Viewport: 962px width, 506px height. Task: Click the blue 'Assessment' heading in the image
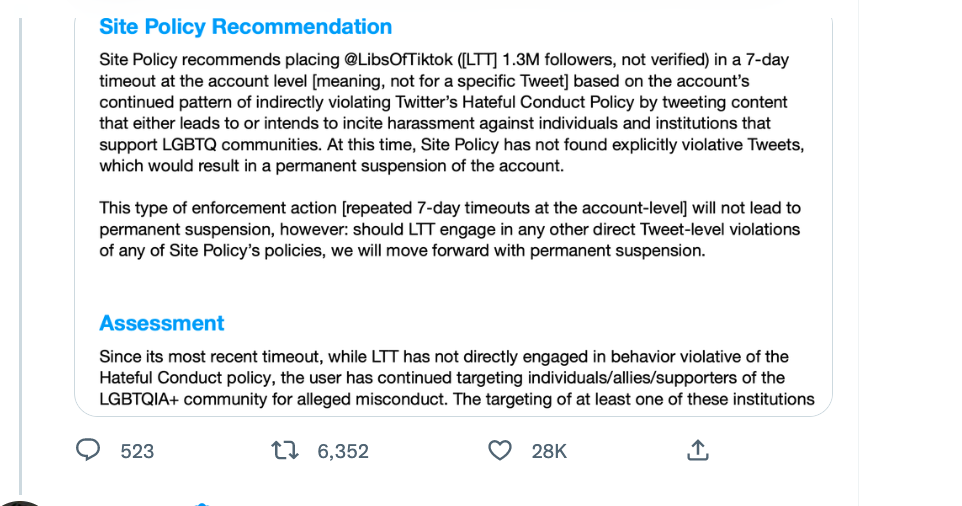pyautogui.click(x=162, y=323)
